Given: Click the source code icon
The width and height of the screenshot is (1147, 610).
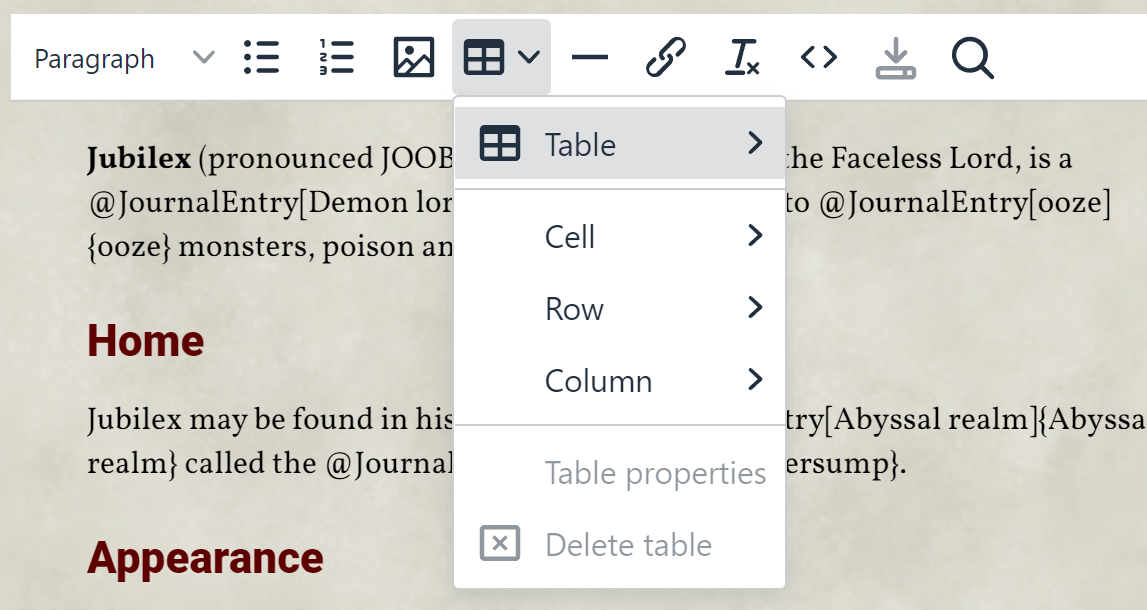Looking at the screenshot, I should point(819,57).
